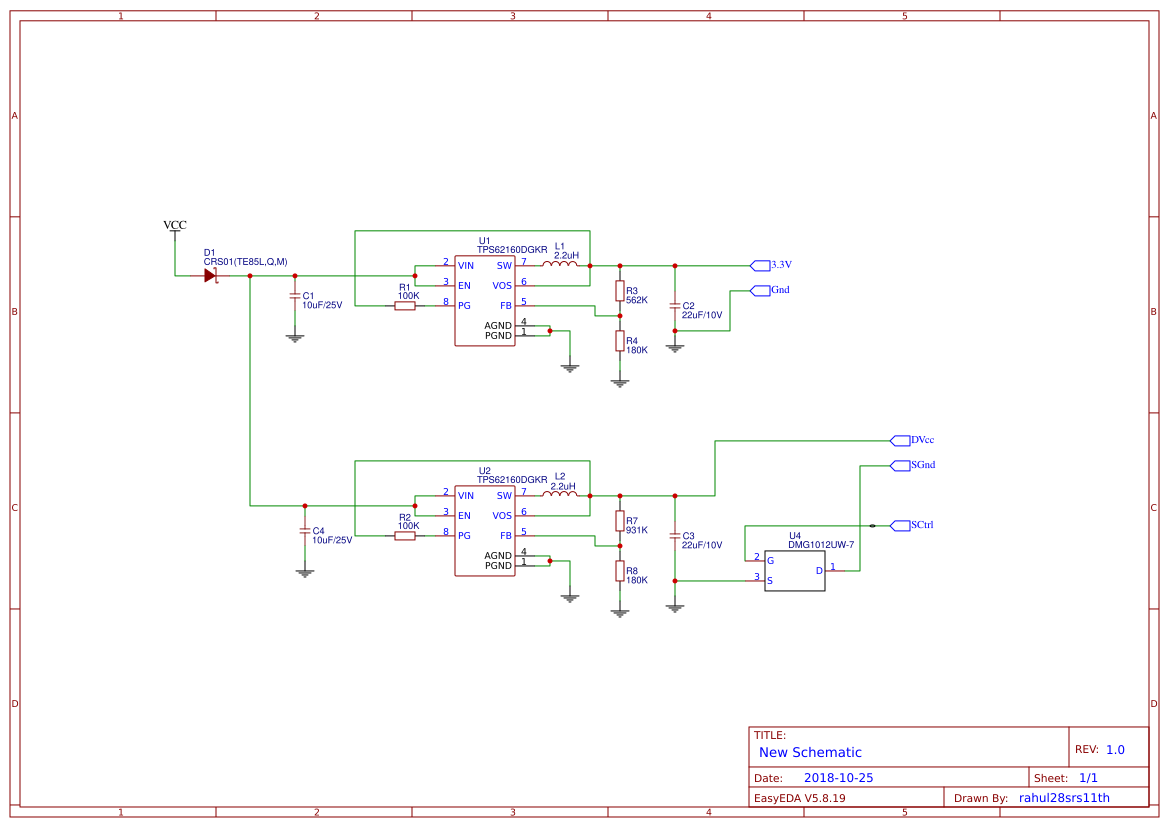The height and width of the screenshot is (827, 1169).
Task: Click the DMG1012UW-7 part label
Action: [x=821, y=545]
